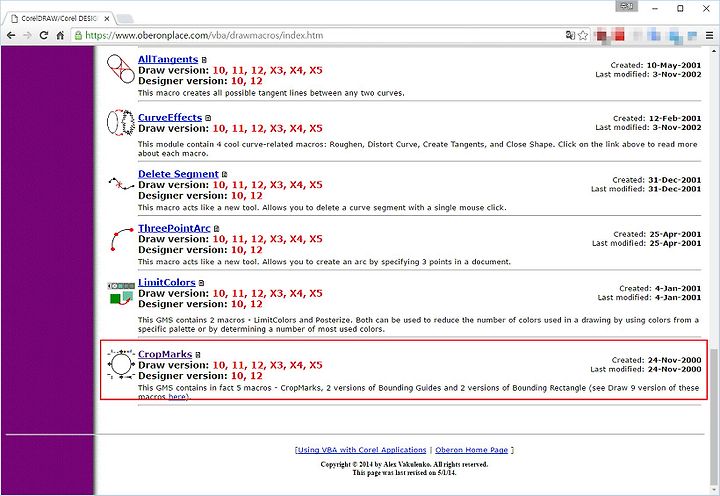The image size is (720, 496).
Task: Click the LimitColors macro thumbnail
Action: coord(121,293)
